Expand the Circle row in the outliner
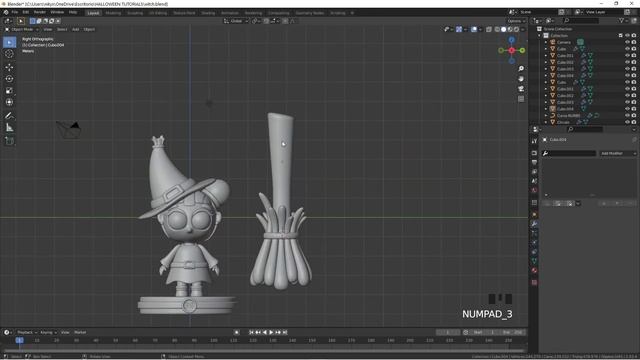The height and width of the screenshot is (360, 640). click(546, 122)
